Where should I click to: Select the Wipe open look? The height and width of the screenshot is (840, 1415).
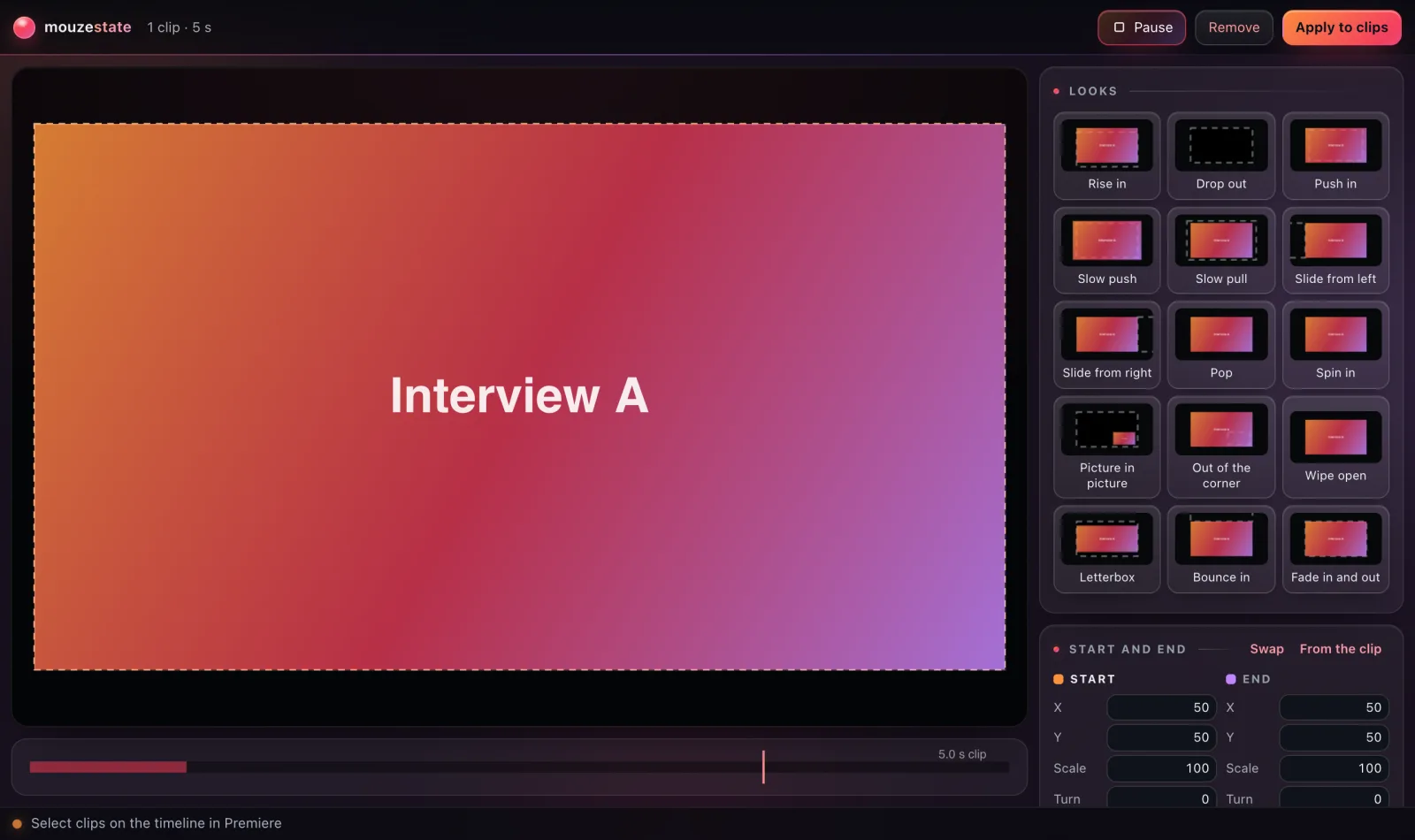[x=1335, y=447]
